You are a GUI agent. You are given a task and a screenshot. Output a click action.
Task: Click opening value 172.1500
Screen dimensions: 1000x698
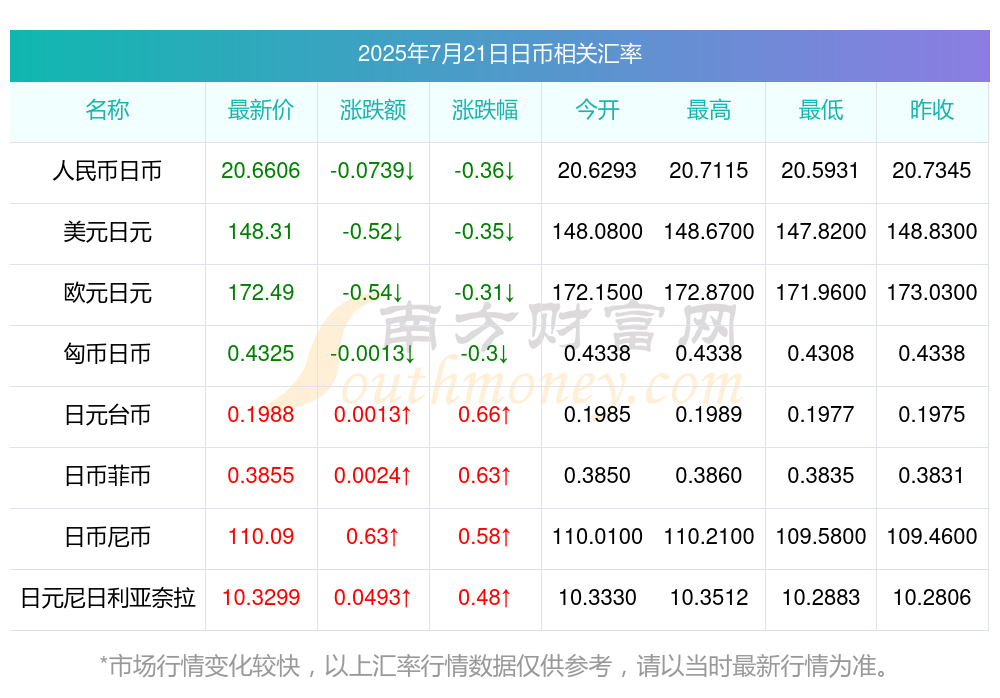click(x=597, y=293)
